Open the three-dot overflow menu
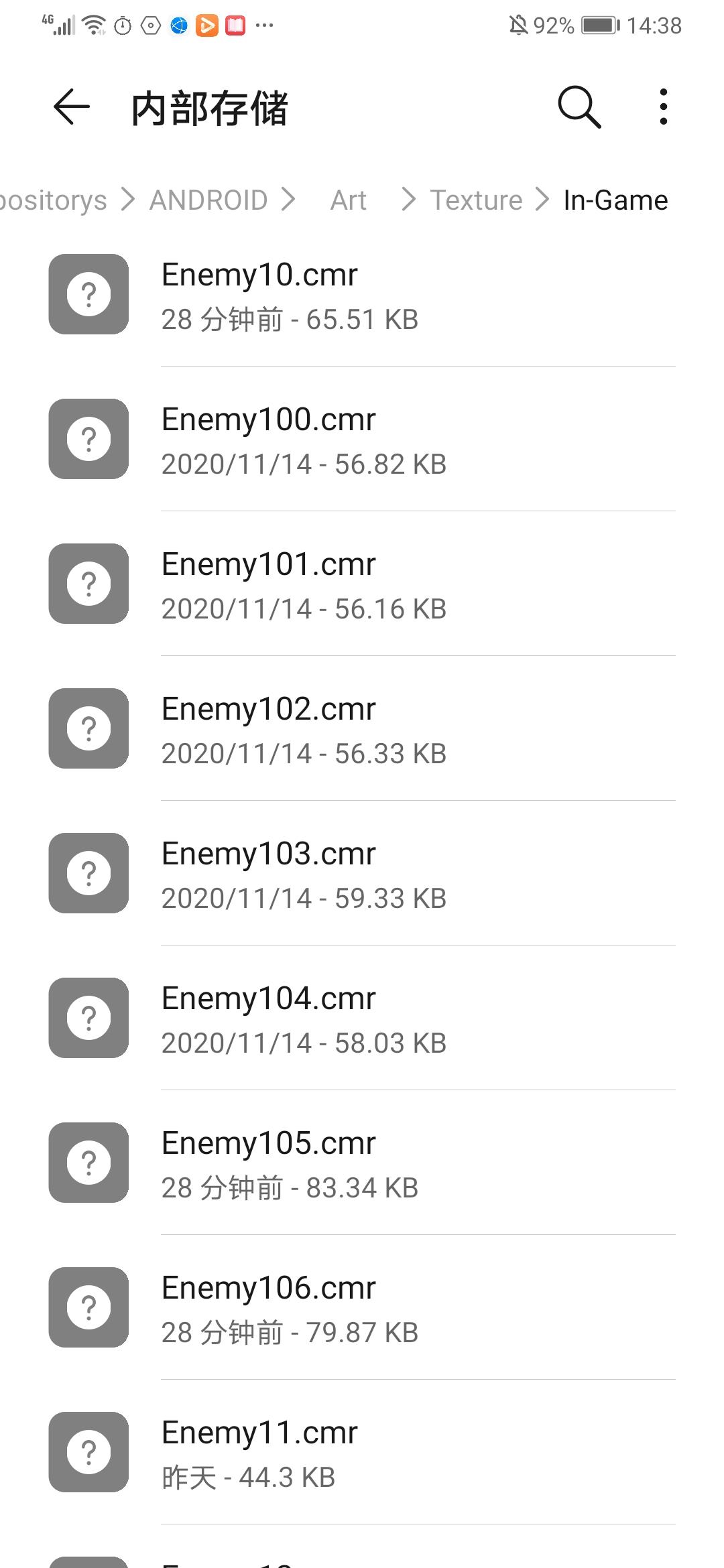724x1568 pixels. point(663,107)
